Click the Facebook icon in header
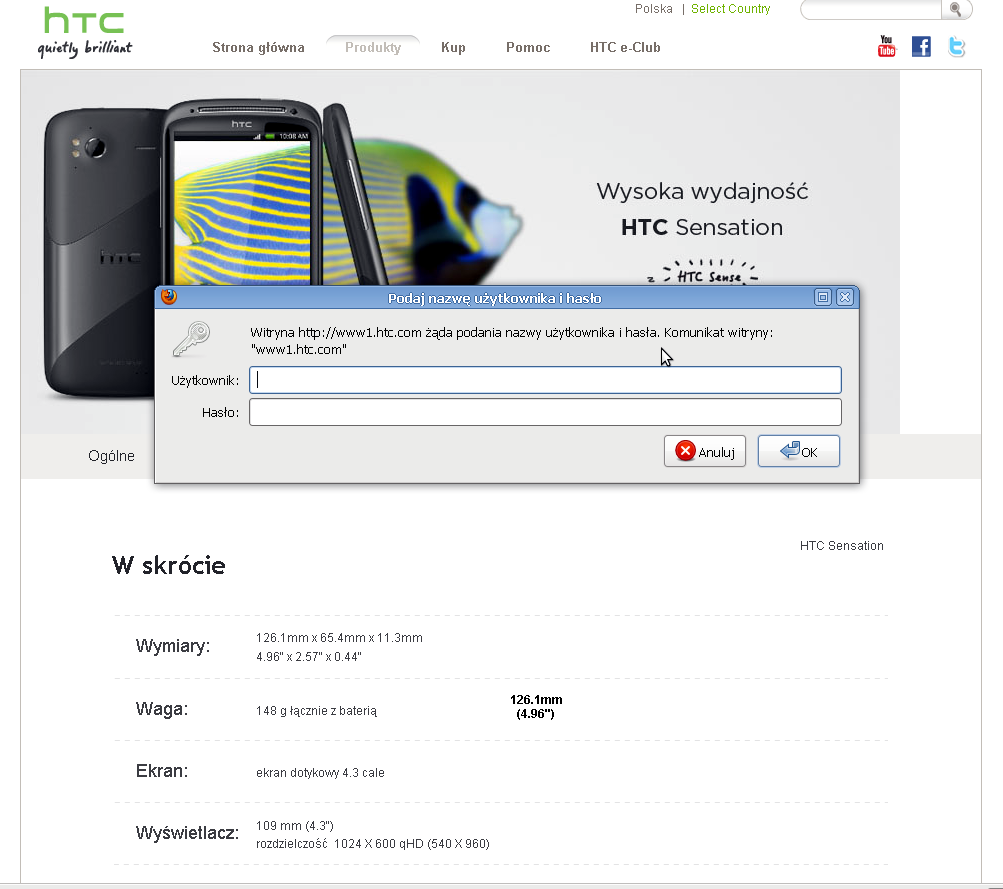The width and height of the screenshot is (1003, 889). coord(921,46)
